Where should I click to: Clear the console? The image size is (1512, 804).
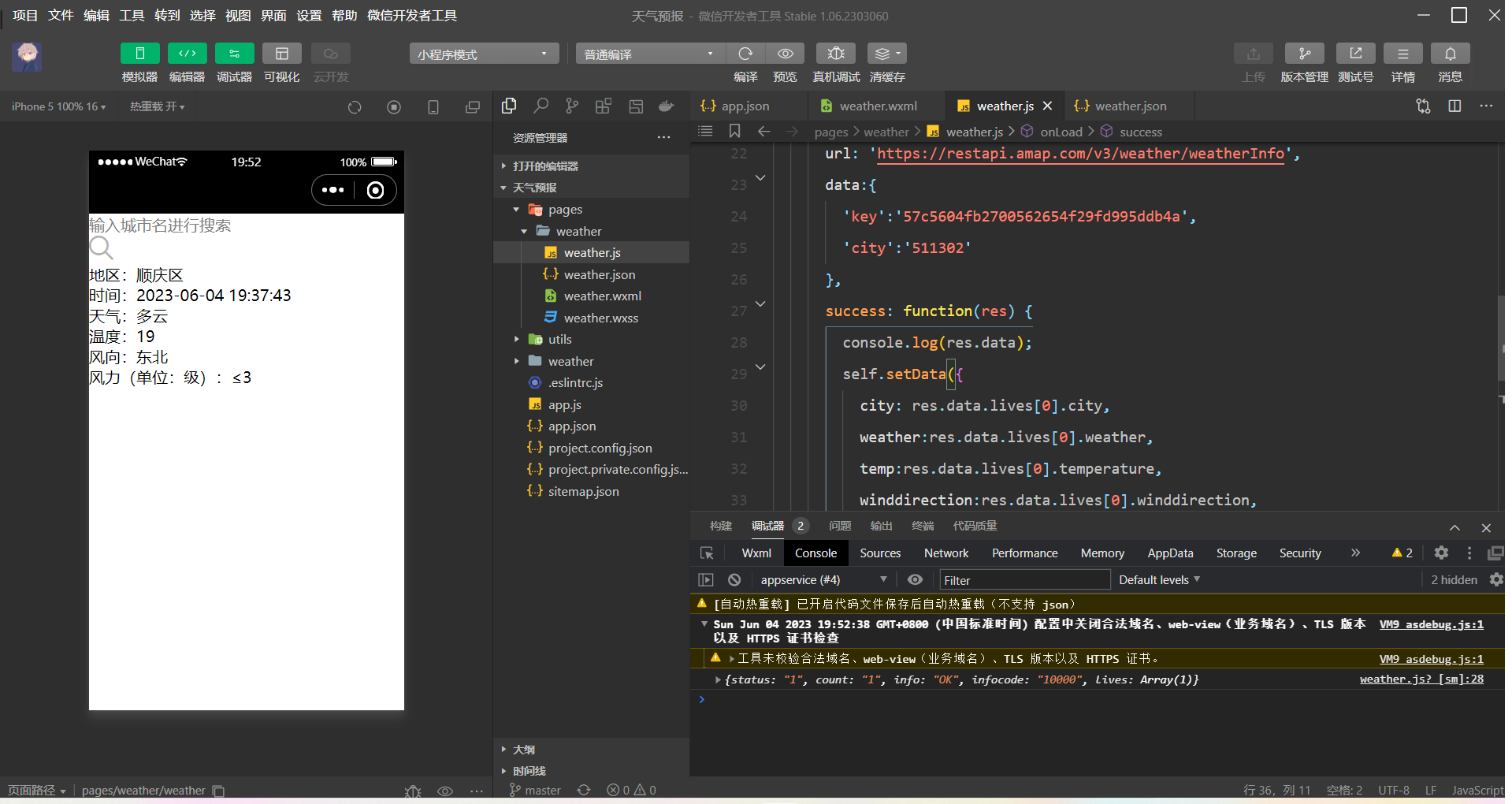pos(734,579)
